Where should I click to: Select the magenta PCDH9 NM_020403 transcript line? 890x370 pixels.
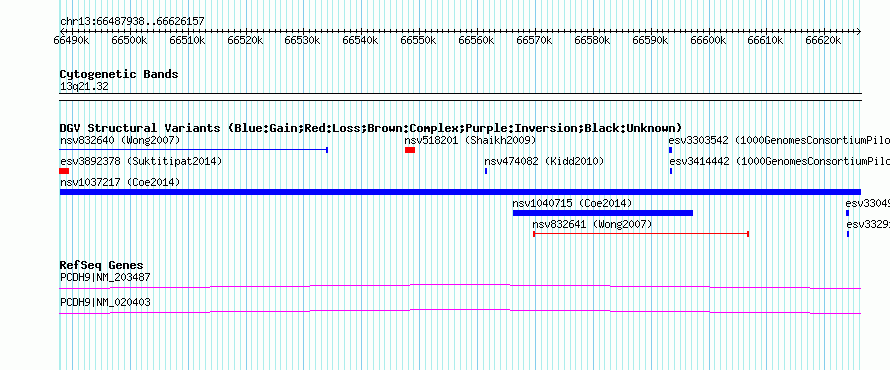pos(460,312)
